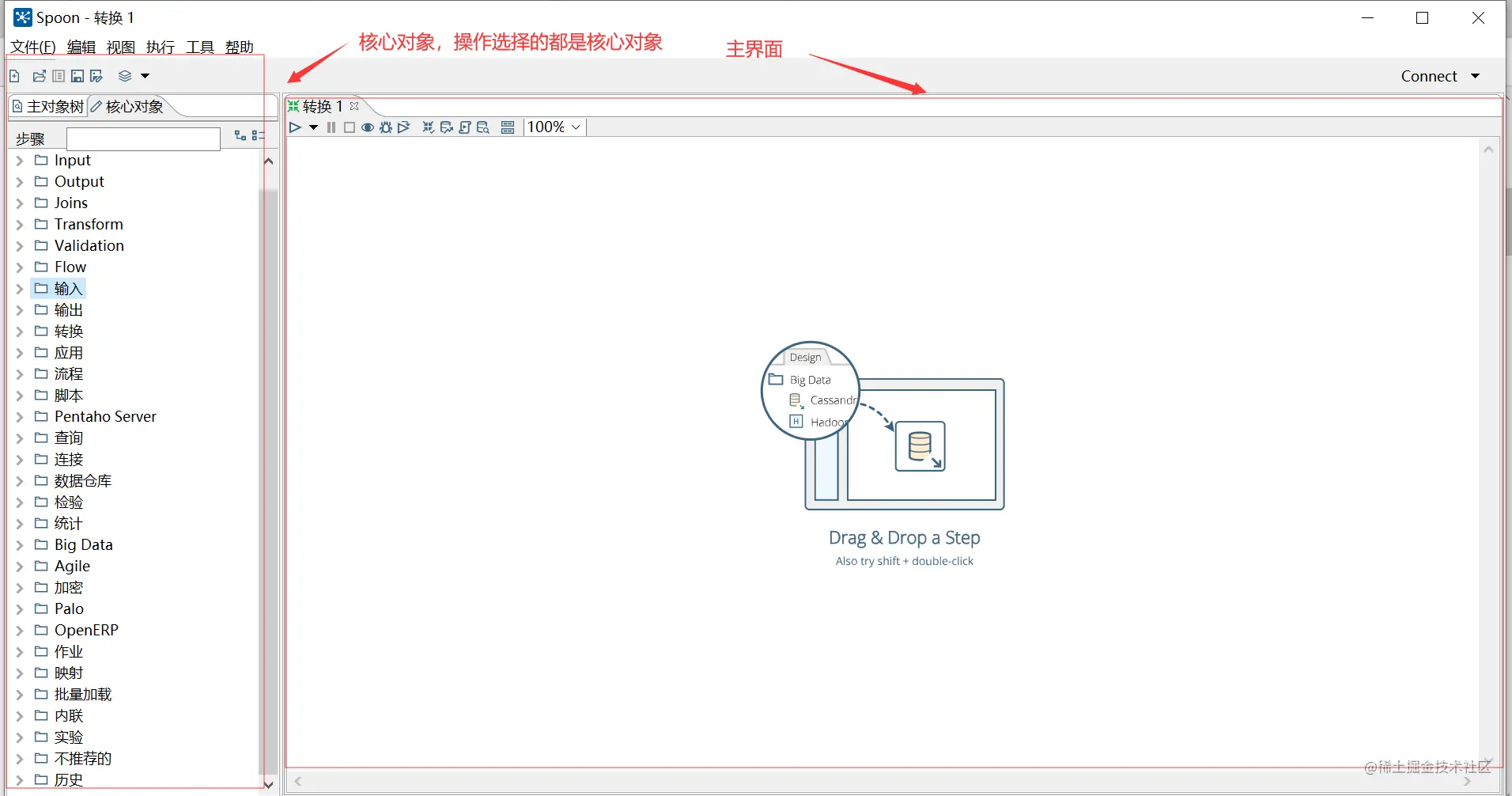This screenshot has height=796, width=1512.
Task: Run the transformation with the play icon
Action: coord(295,127)
